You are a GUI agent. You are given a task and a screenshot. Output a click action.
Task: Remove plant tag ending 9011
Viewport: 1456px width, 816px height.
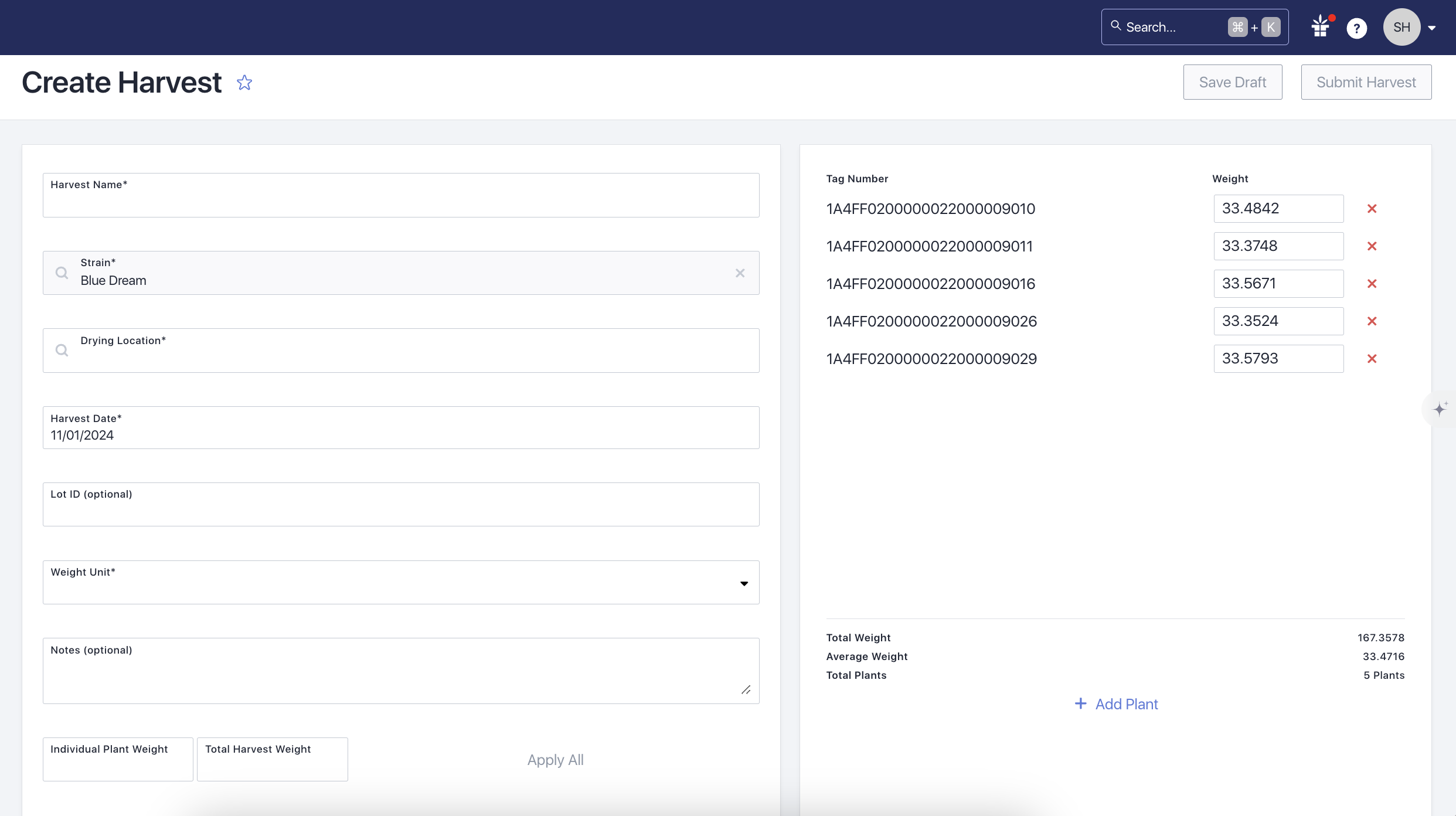coord(1372,246)
